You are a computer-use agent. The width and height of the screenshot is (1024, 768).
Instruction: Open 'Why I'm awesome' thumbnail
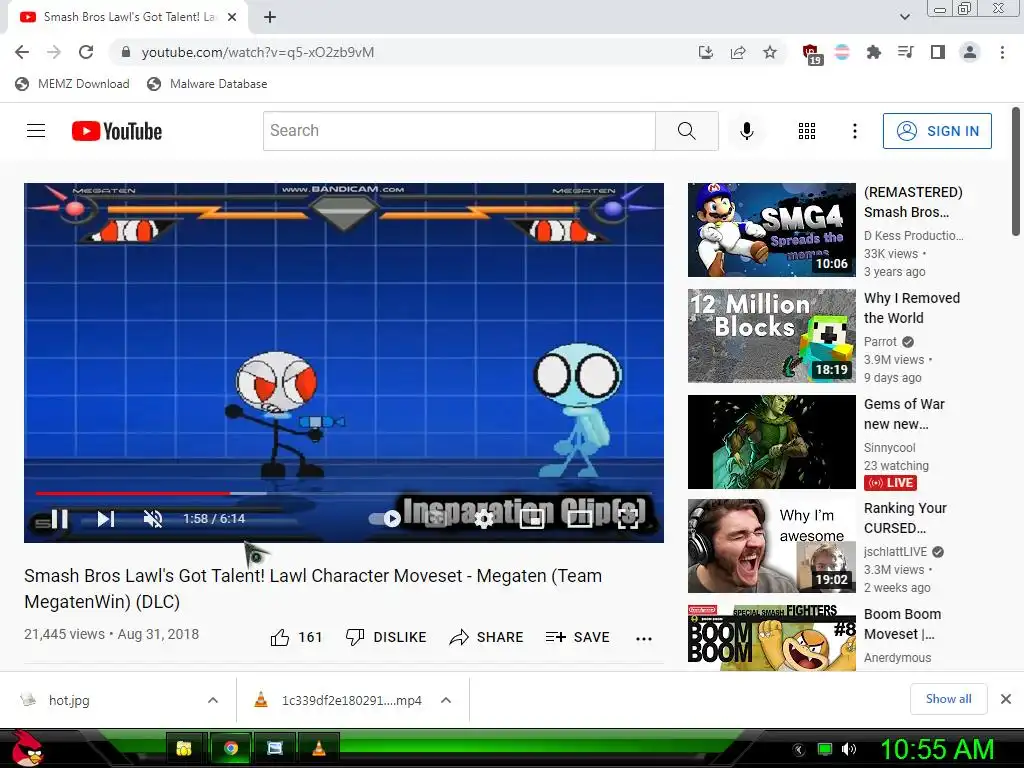point(771,546)
